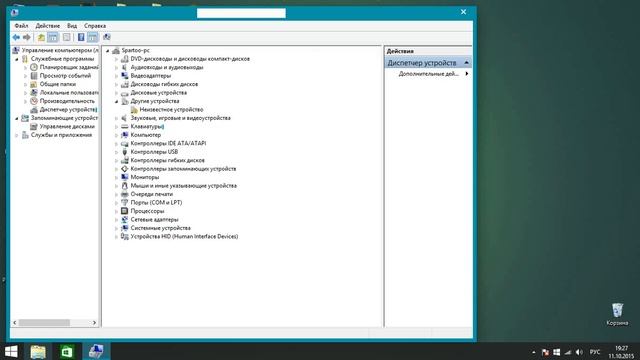Click the console tree horizontal scrollbar thumb
640x360 pixels.
point(44,322)
